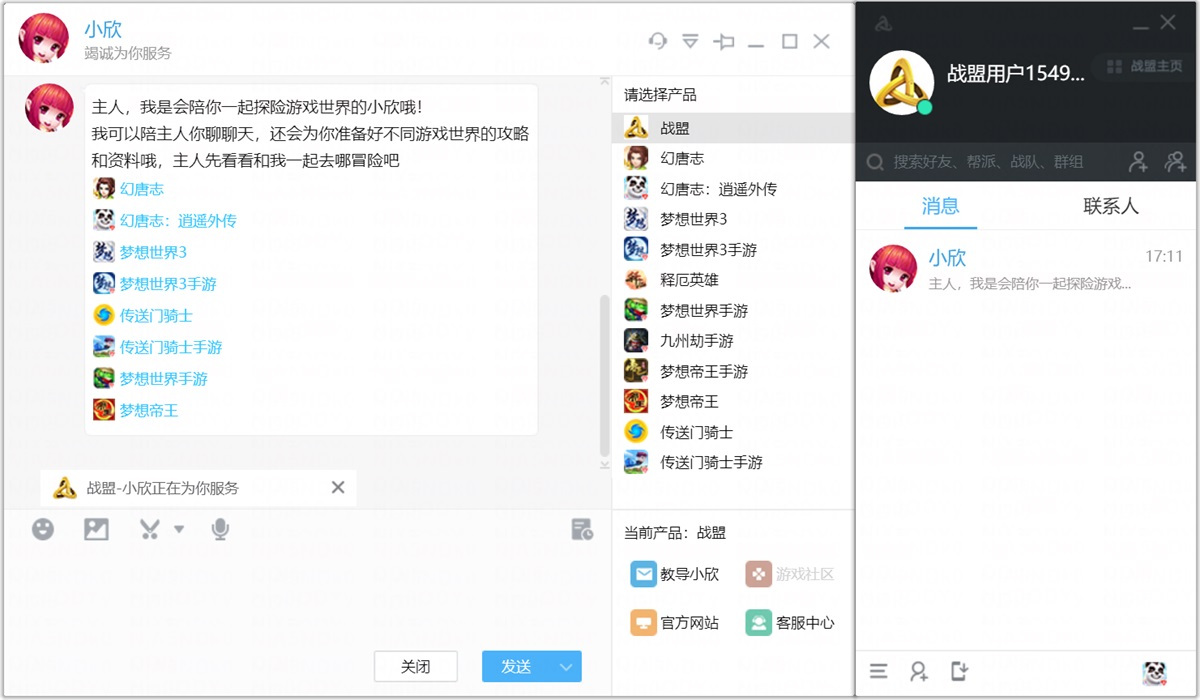Click the add friend icon beside search
This screenshot has width=1200, height=700.
(1138, 162)
